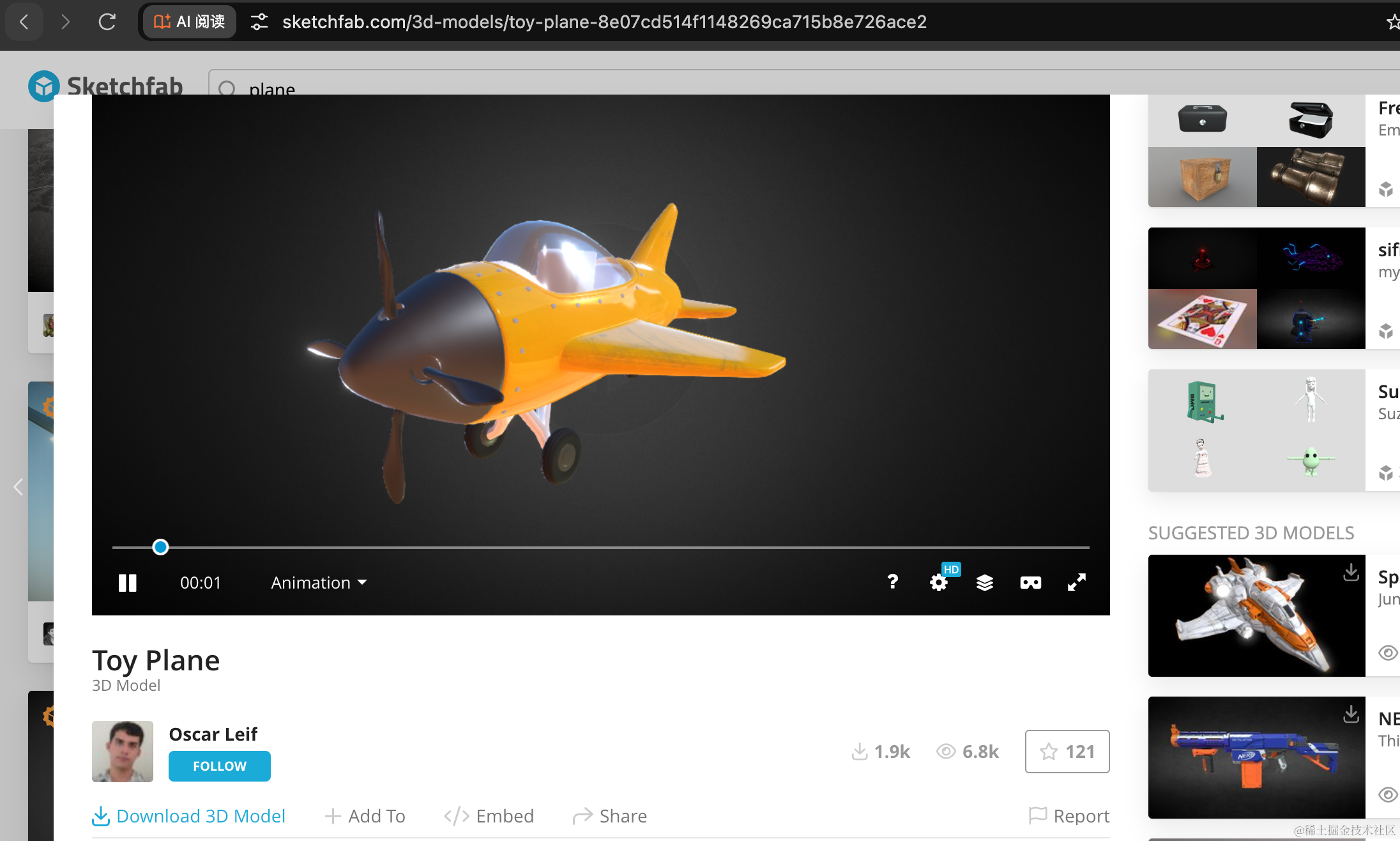Toggle fullscreen viewer mode
The width and height of the screenshot is (1400, 841).
(x=1077, y=582)
